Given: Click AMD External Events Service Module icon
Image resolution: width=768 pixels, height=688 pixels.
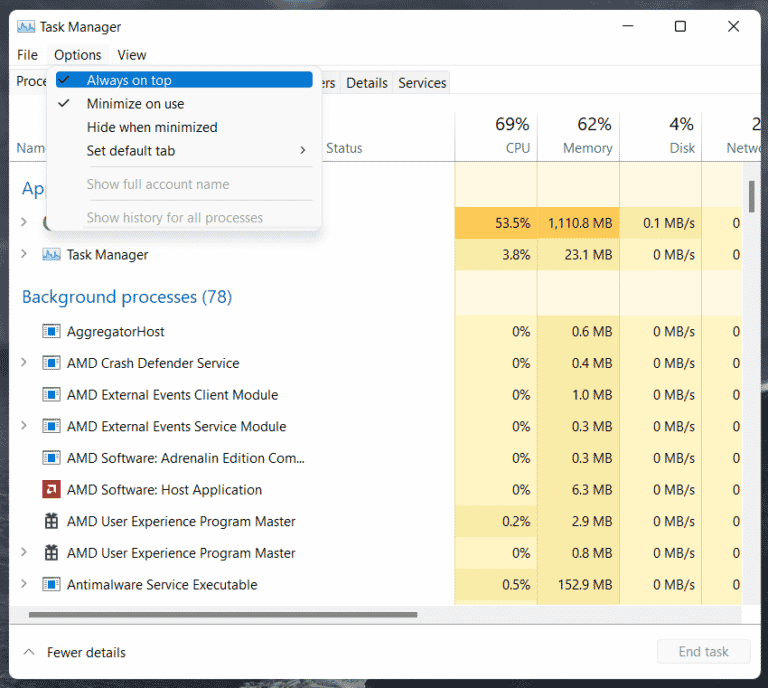Looking at the screenshot, I should tap(51, 427).
